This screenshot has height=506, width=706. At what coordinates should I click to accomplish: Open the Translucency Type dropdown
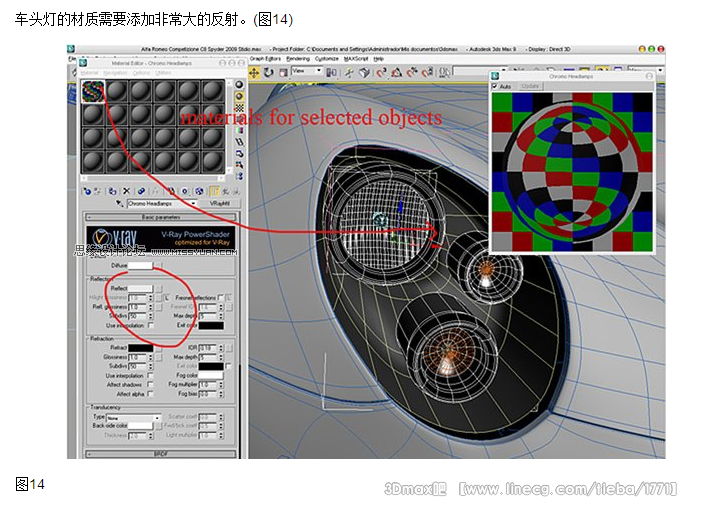pos(134,418)
